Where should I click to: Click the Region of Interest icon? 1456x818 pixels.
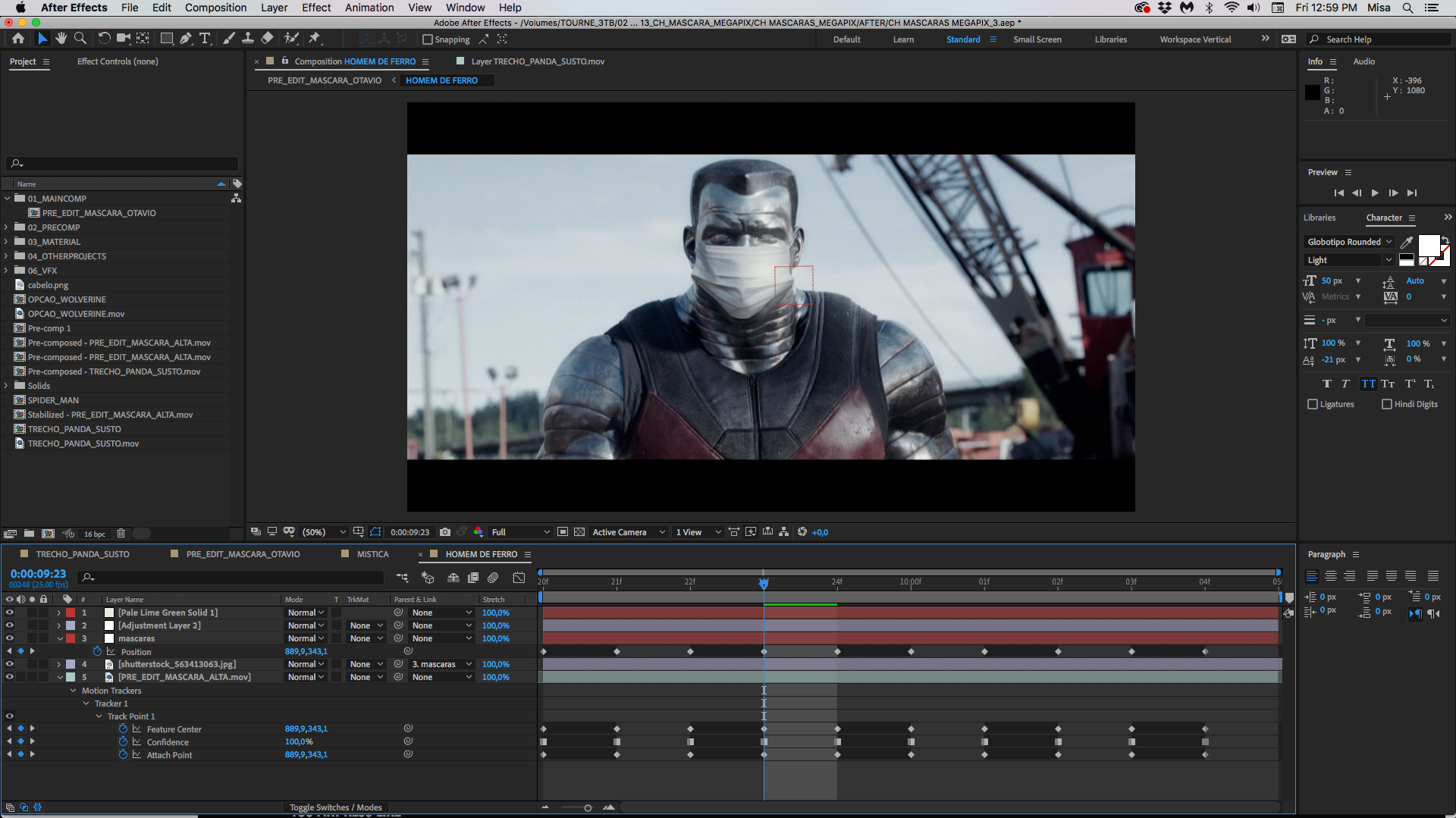pyautogui.click(x=563, y=532)
